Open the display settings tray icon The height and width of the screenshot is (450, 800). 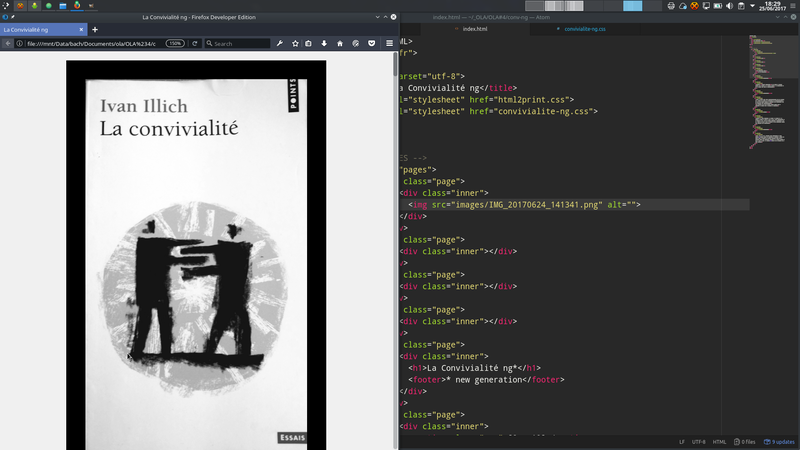tap(706, 6)
